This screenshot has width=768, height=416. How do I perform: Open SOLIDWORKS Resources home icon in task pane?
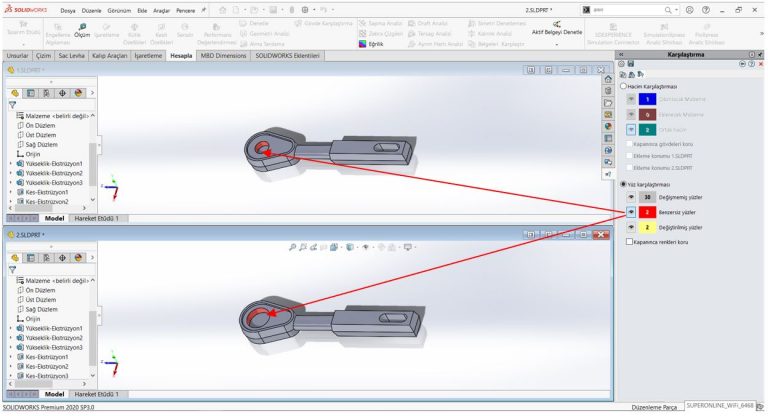(608, 79)
